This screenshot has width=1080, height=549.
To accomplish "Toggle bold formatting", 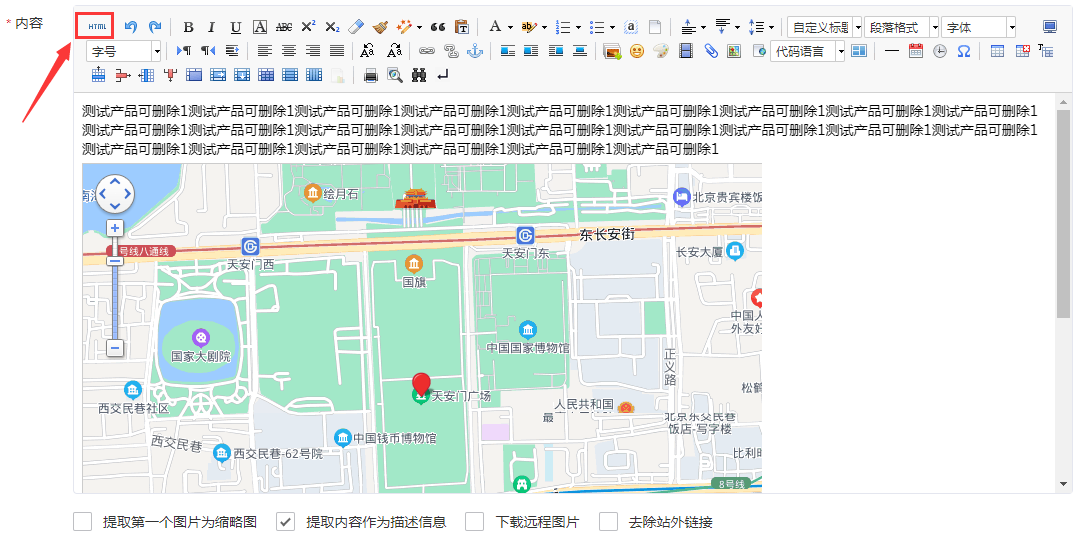I will tap(188, 27).
